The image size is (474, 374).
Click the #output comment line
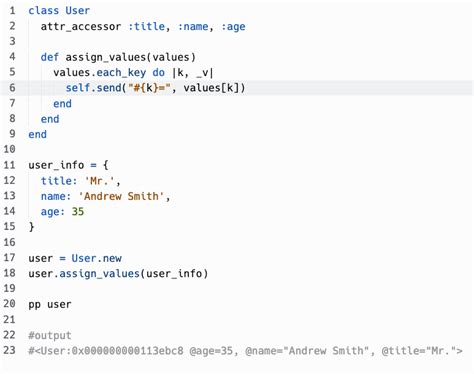[x=50, y=335]
